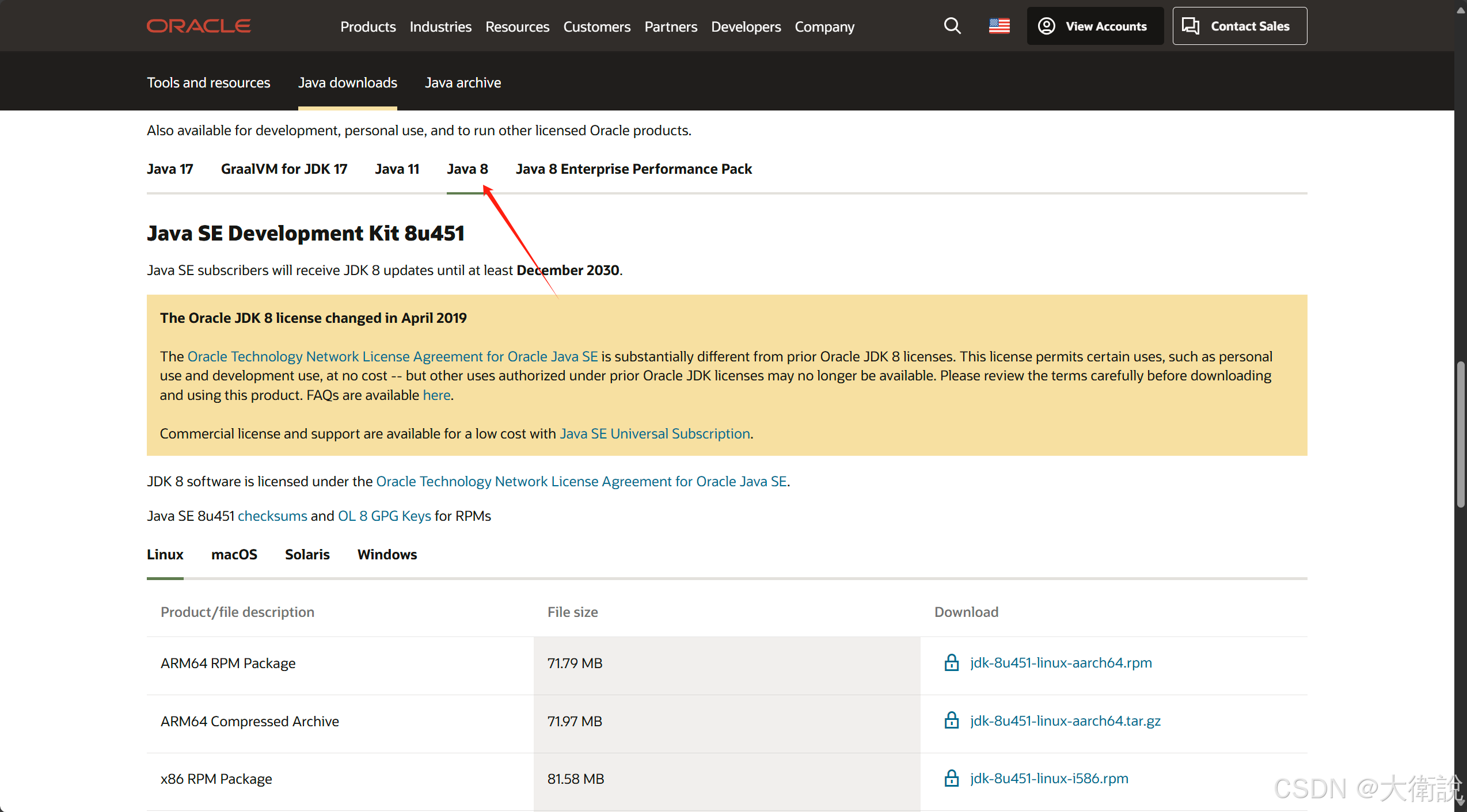This screenshot has height=812, width=1467.
Task: Click the Contact Sales chat icon
Action: [1190, 26]
